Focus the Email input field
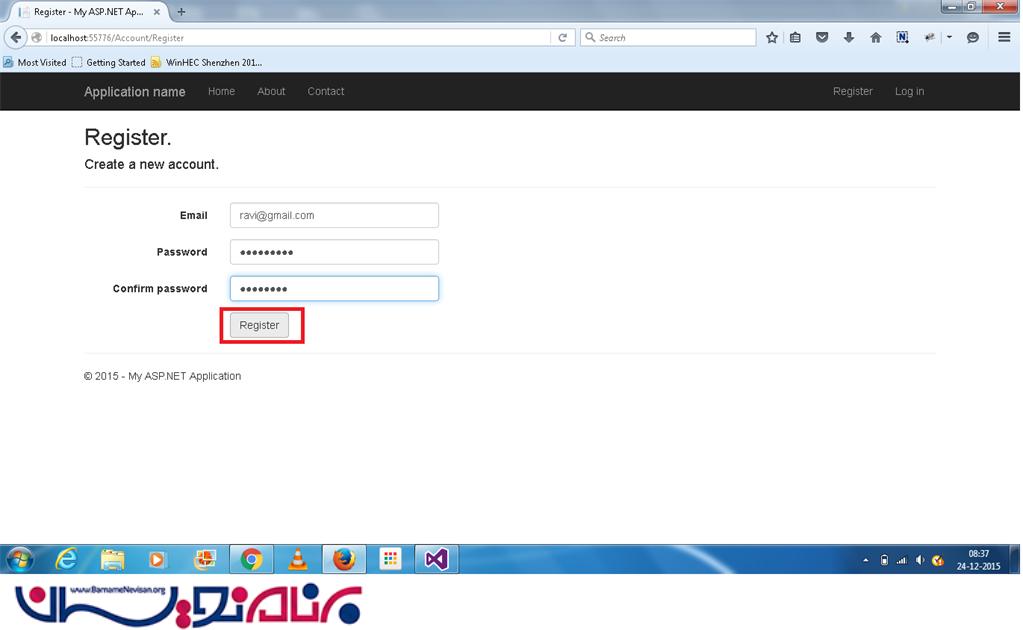 [x=334, y=215]
